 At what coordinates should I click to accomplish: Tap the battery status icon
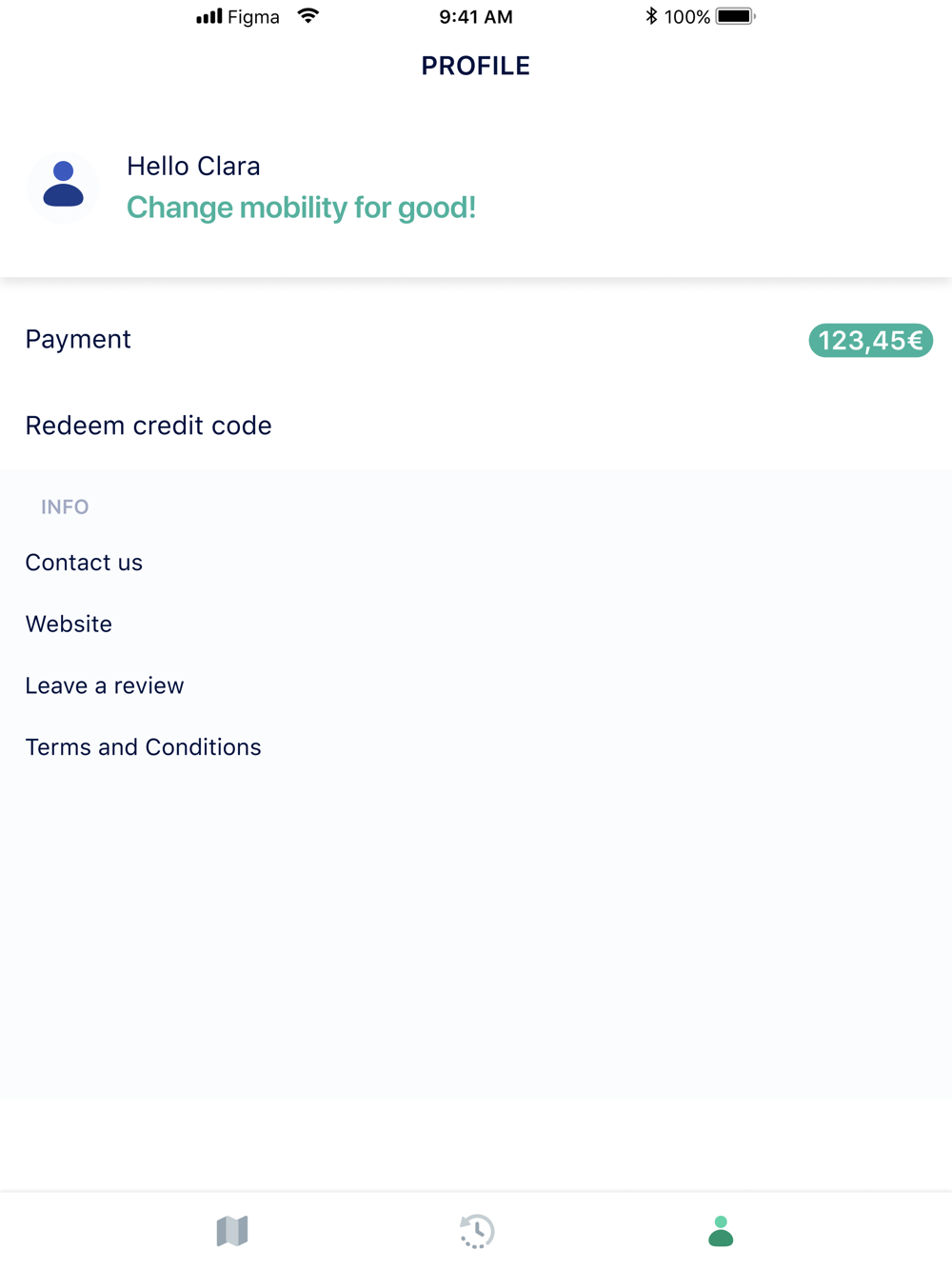735,16
